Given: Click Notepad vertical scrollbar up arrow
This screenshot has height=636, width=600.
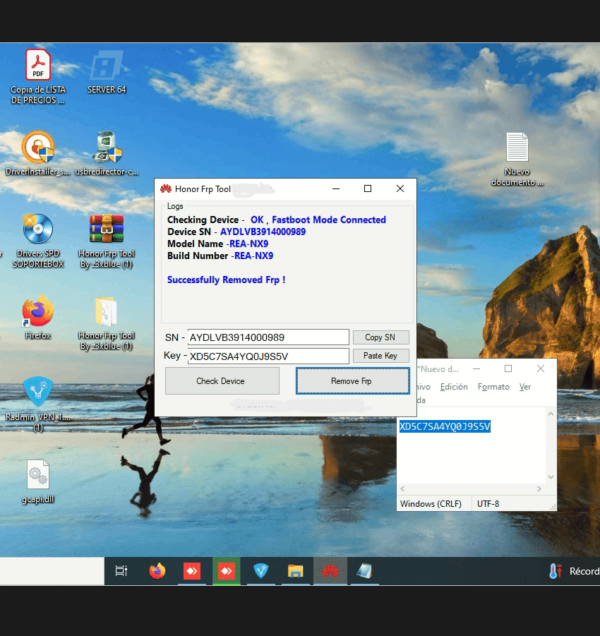Looking at the screenshot, I should point(551,414).
